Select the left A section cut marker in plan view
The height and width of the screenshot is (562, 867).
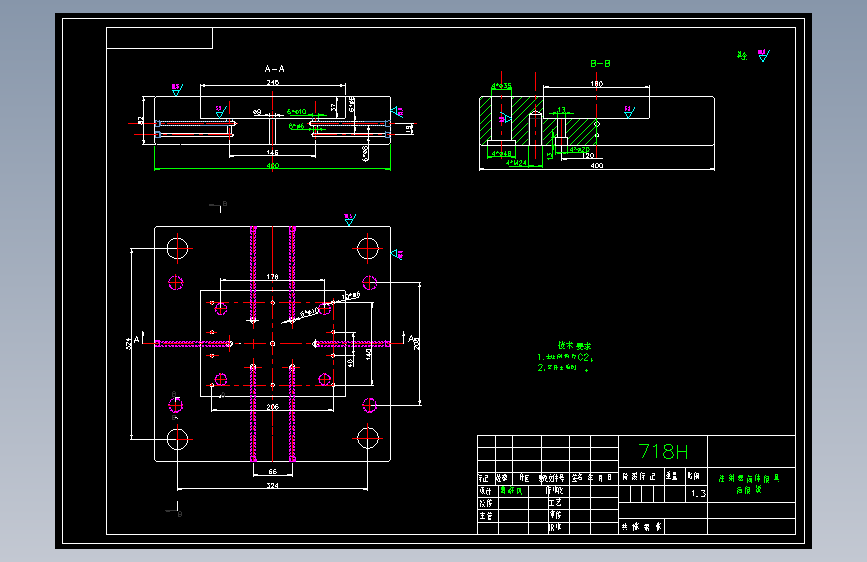tap(138, 339)
